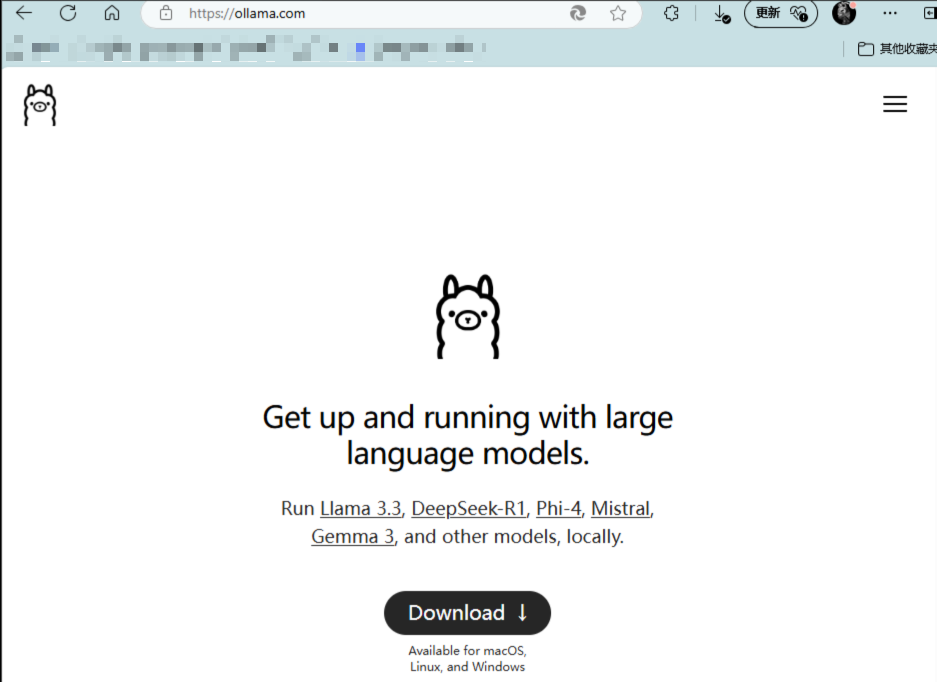
Task: Reload the page with the refresh icon
Action: (x=67, y=13)
